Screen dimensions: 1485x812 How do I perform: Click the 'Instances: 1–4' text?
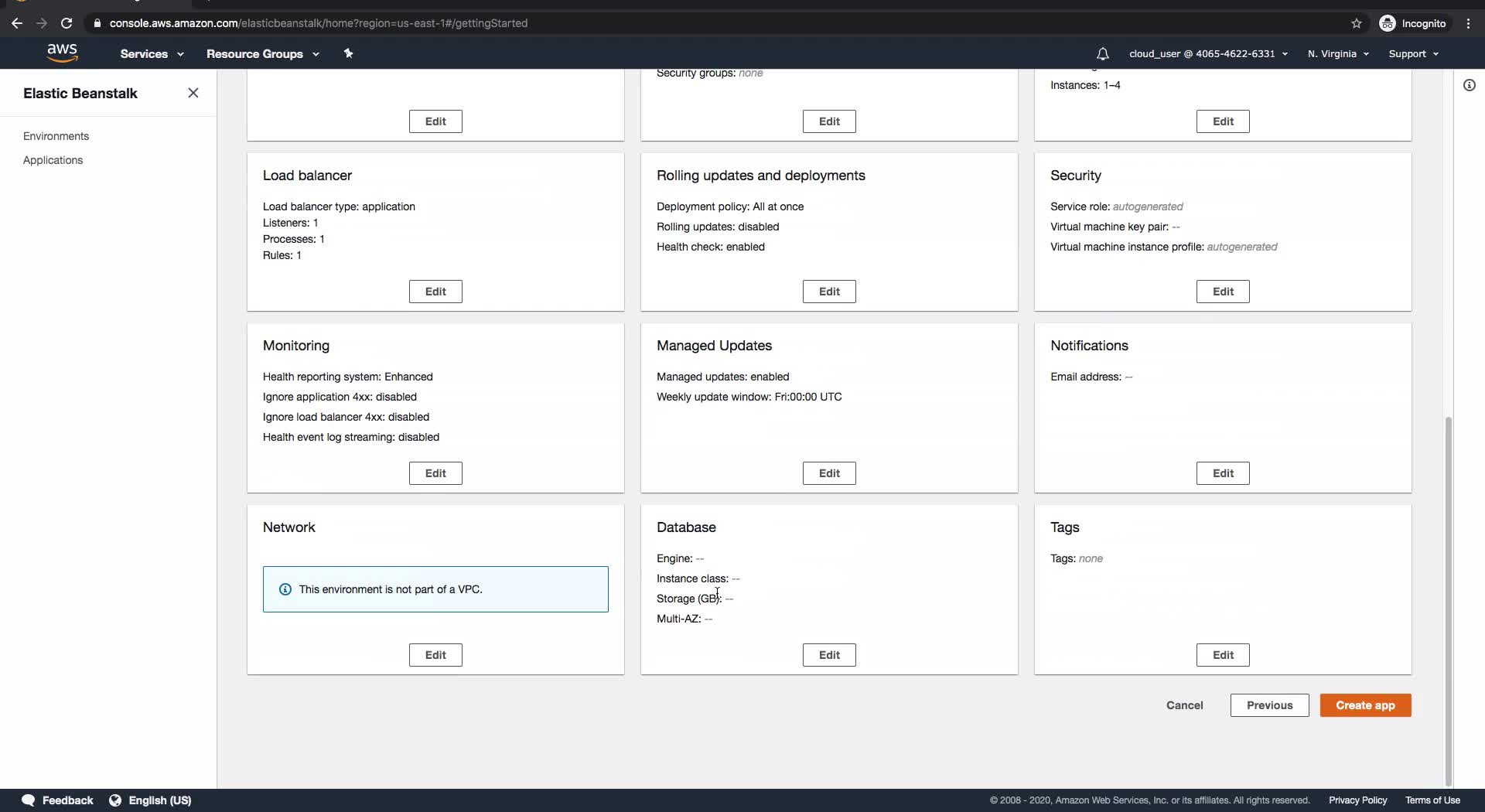point(1085,85)
